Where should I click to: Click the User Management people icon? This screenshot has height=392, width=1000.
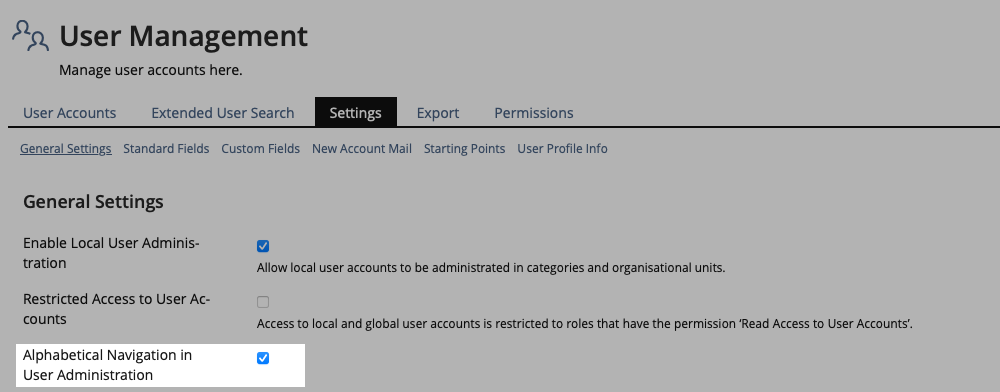pyautogui.click(x=30, y=36)
